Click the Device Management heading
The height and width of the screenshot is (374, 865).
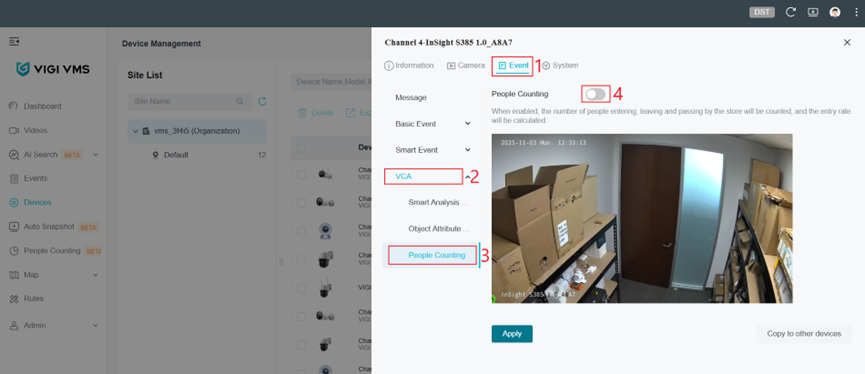click(x=162, y=44)
